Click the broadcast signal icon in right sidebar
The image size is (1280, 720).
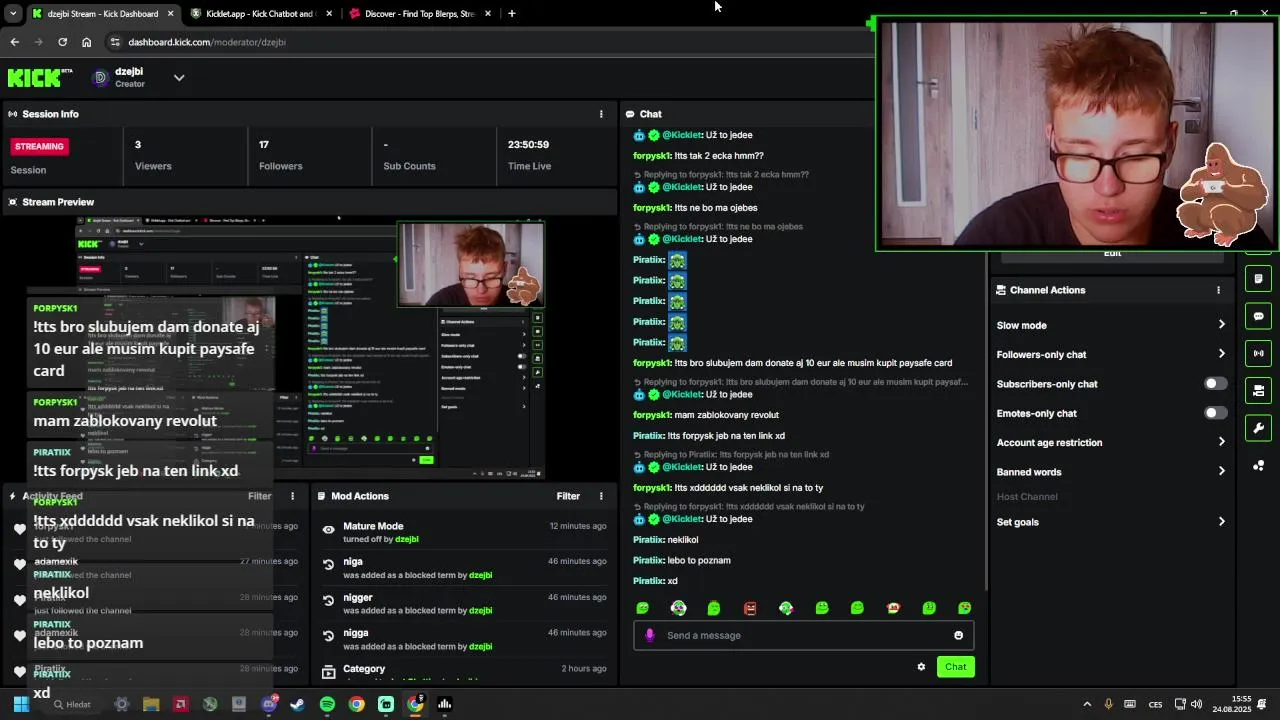pyautogui.click(x=1258, y=353)
